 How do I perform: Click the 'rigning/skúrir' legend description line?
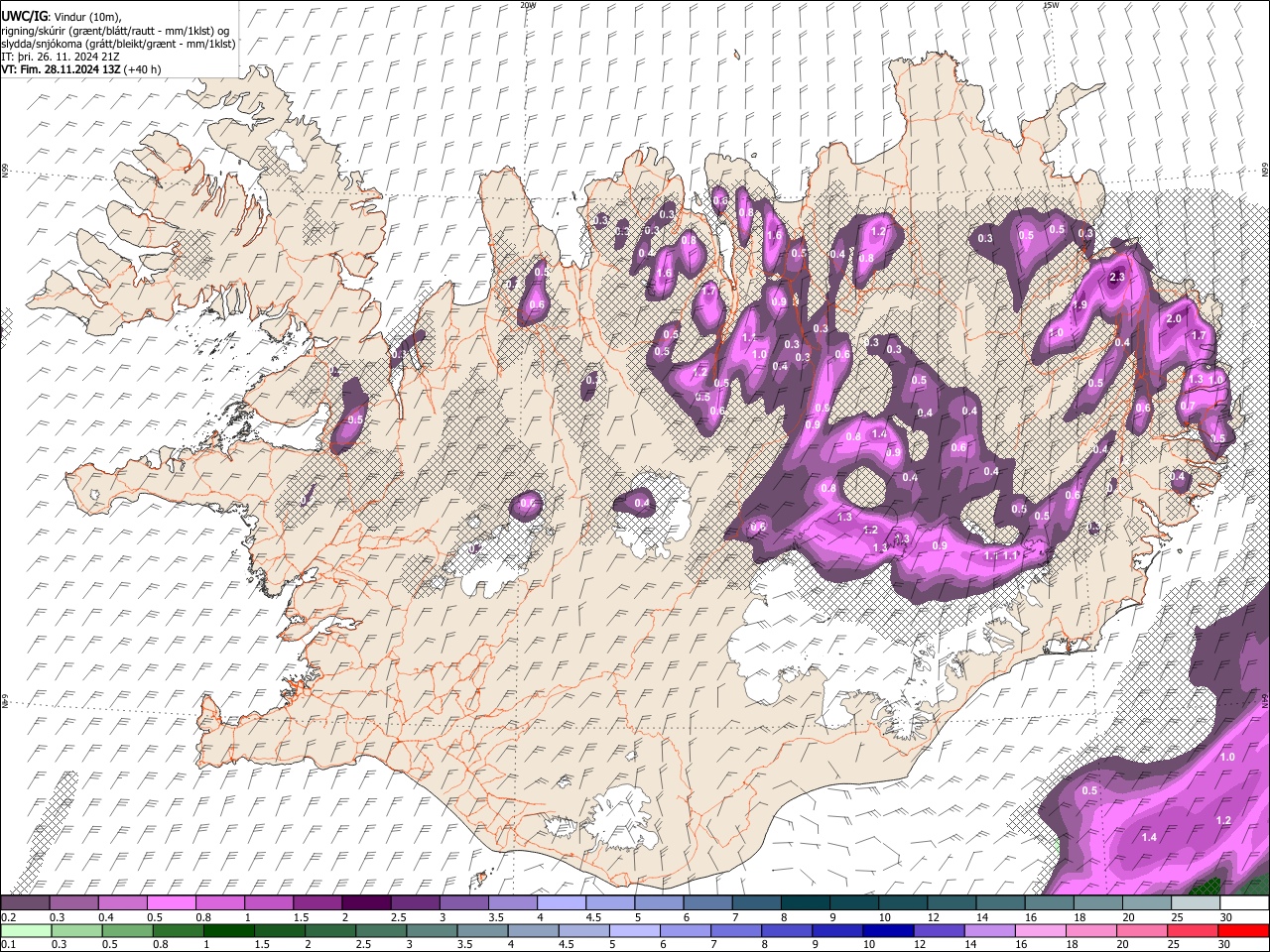[115, 32]
